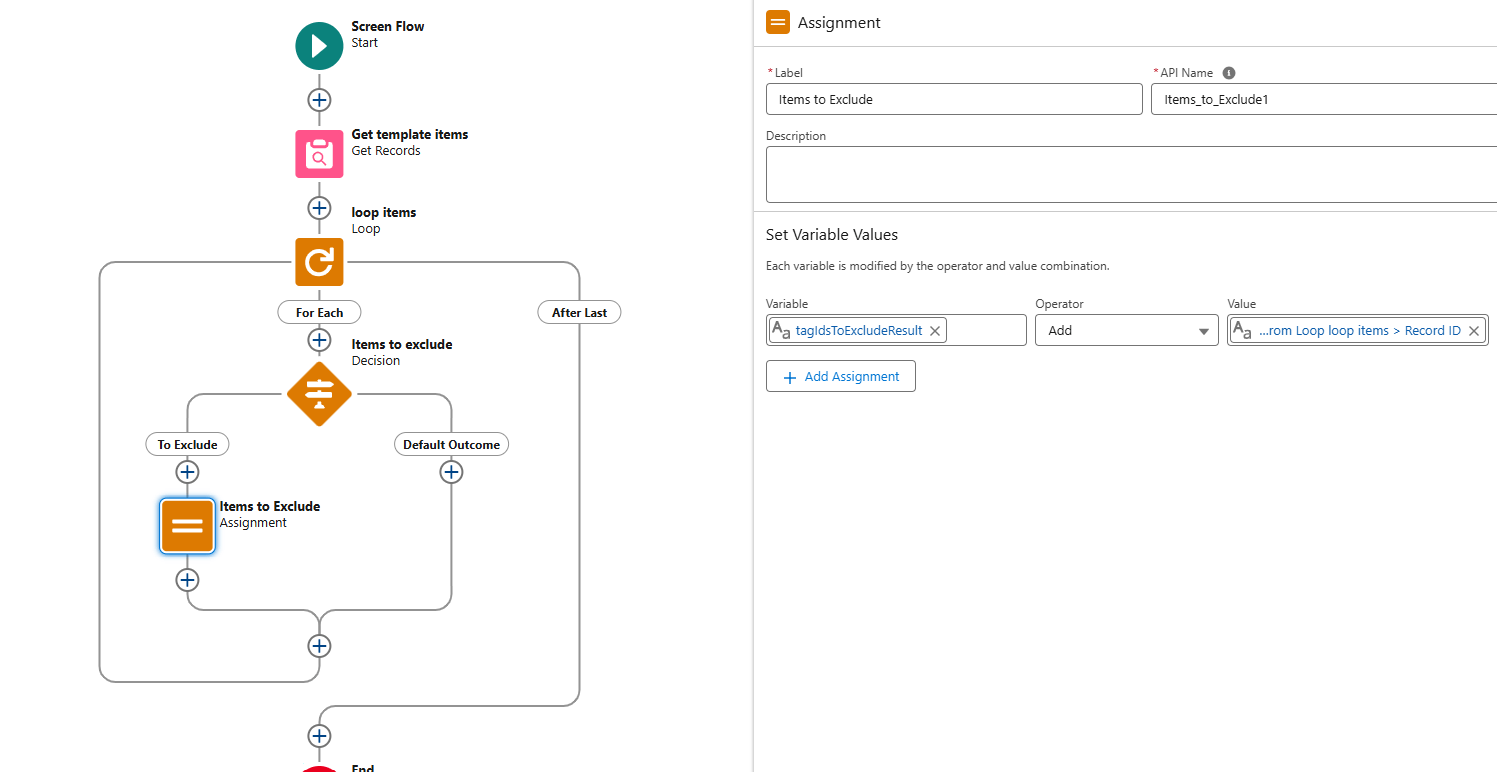Edit the API Name field Items_to_Exclude1
This screenshot has height=772, width=1497.
(1324, 99)
